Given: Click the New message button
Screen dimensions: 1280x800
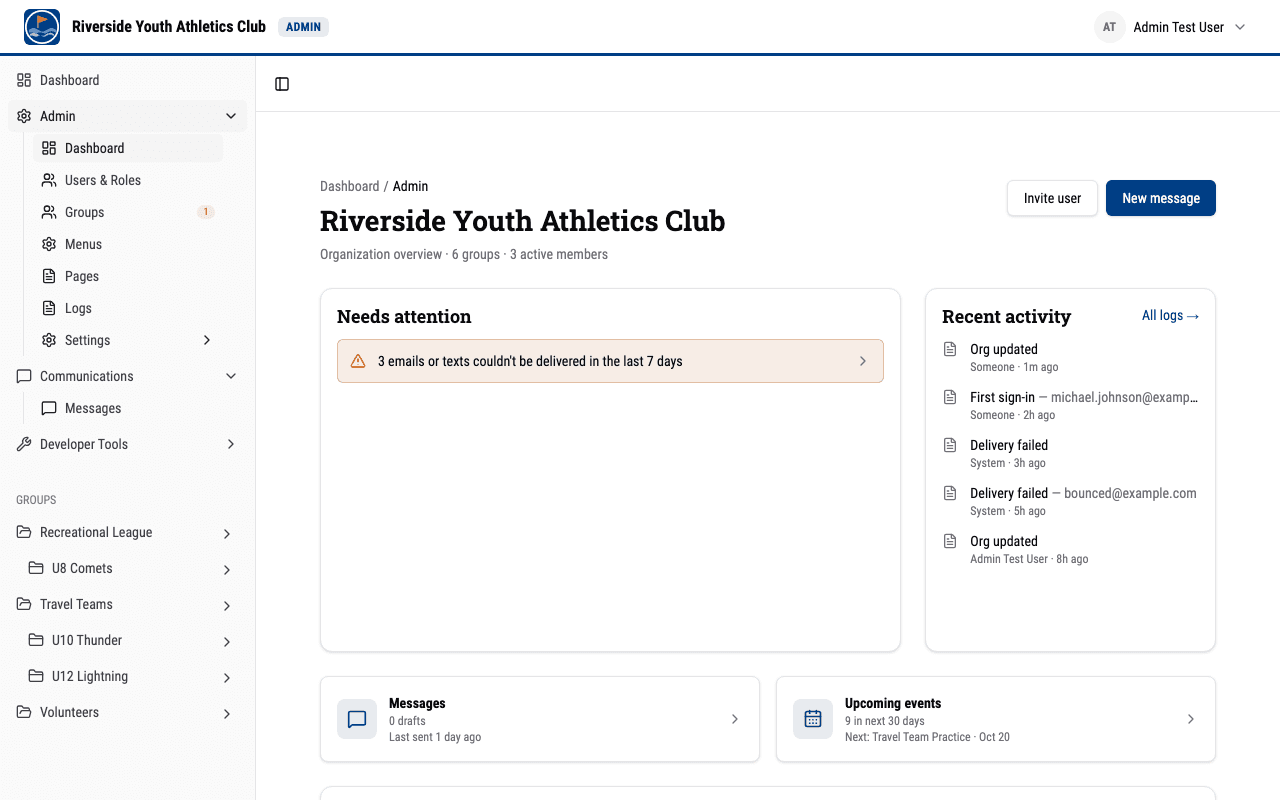Looking at the screenshot, I should pos(1161,198).
